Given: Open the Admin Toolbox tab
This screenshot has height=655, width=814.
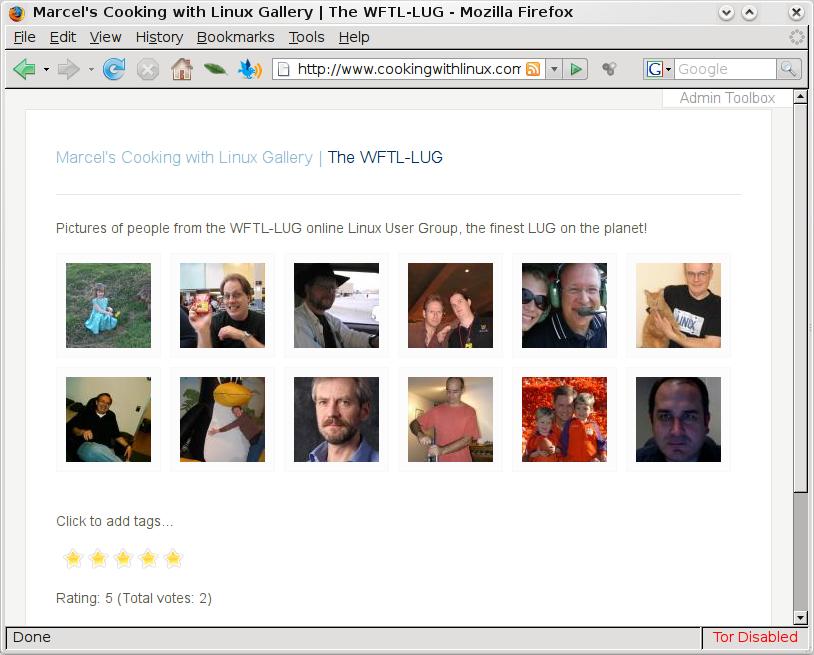Looking at the screenshot, I should 727,98.
